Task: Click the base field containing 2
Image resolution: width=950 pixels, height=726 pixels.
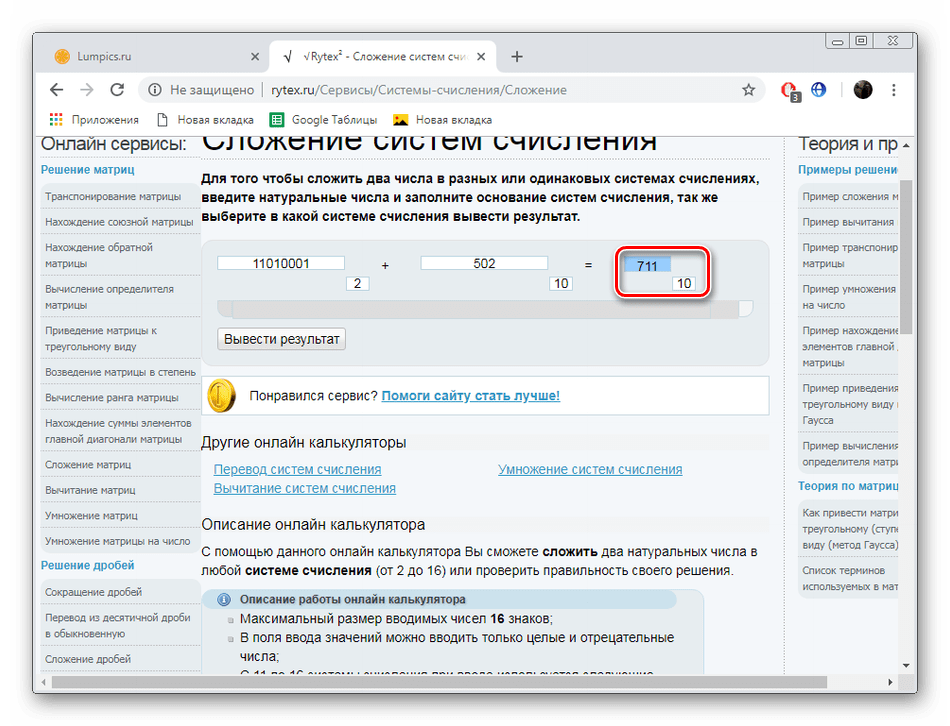Action: 357,283
